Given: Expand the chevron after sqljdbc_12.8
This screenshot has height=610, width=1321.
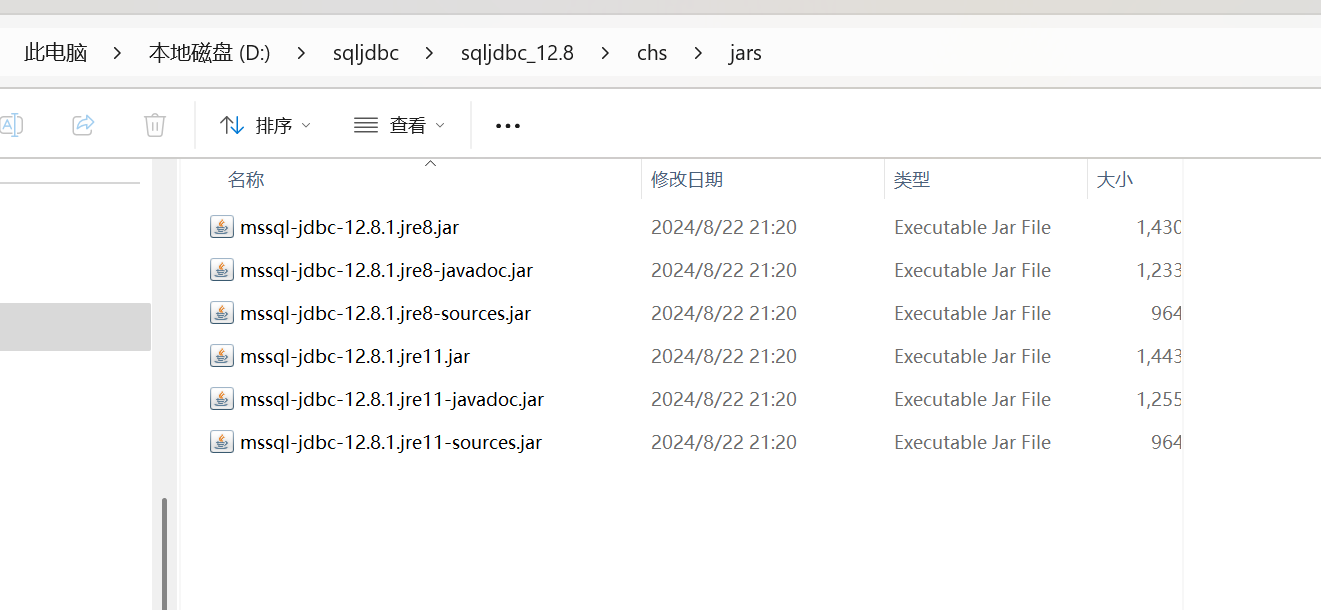Looking at the screenshot, I should [x=604, y=53].
